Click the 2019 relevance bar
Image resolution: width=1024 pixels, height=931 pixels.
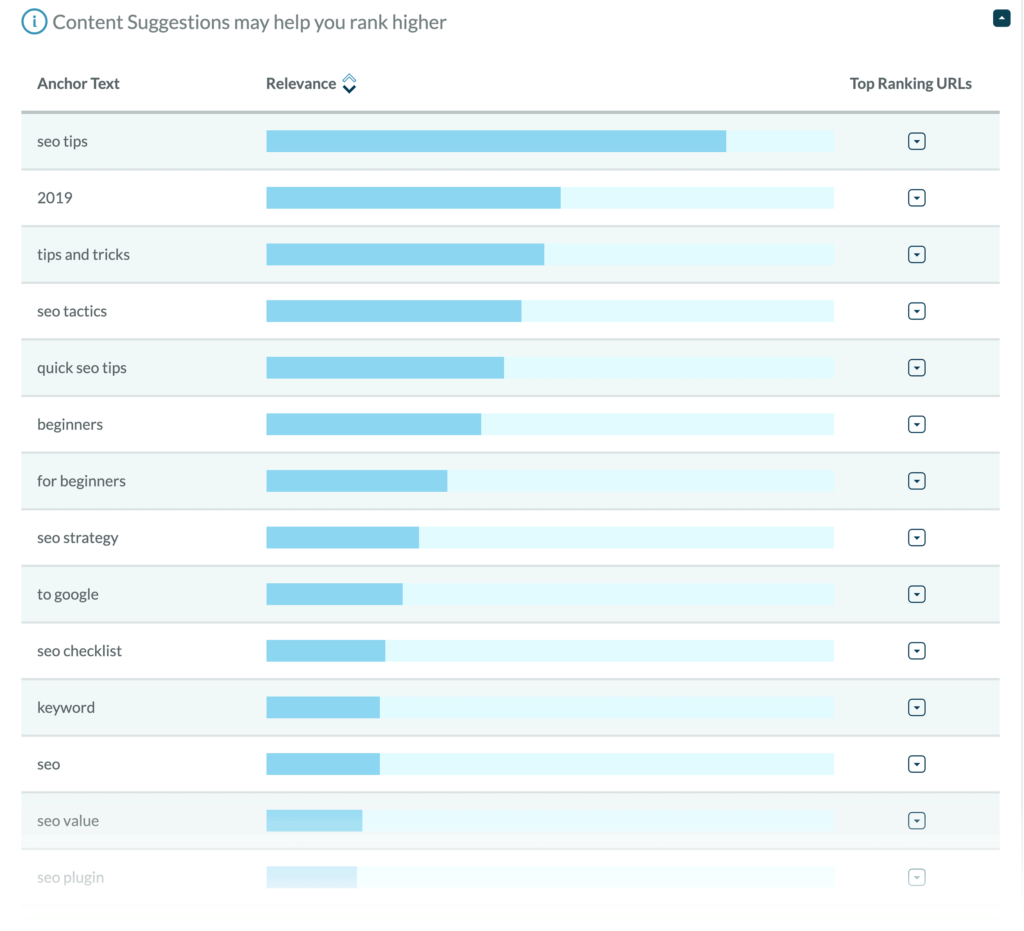(413, 198)
